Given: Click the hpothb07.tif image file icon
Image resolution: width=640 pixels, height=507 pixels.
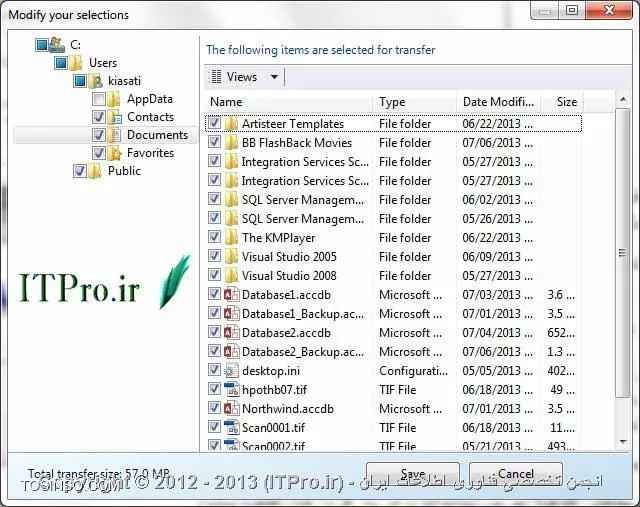Looking at the screenshot, I should 231,389.
